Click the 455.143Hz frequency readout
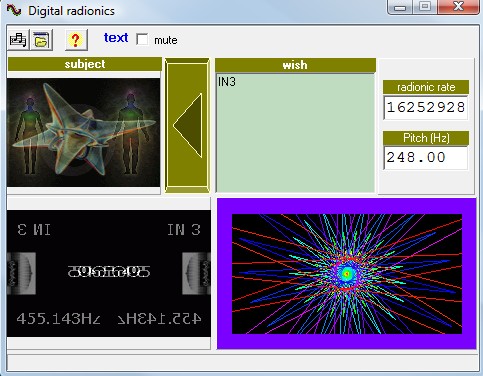The width and height of the screenshot is (483, 376). [59, 319]
